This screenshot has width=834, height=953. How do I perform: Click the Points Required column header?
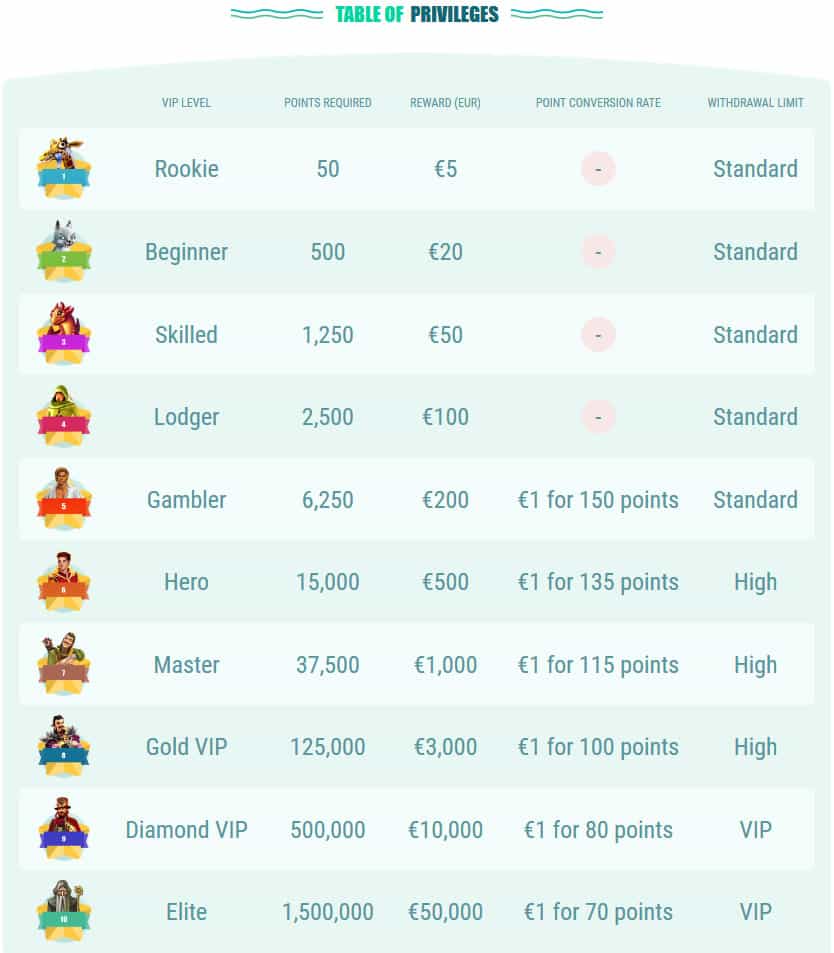tap(328, 103)
